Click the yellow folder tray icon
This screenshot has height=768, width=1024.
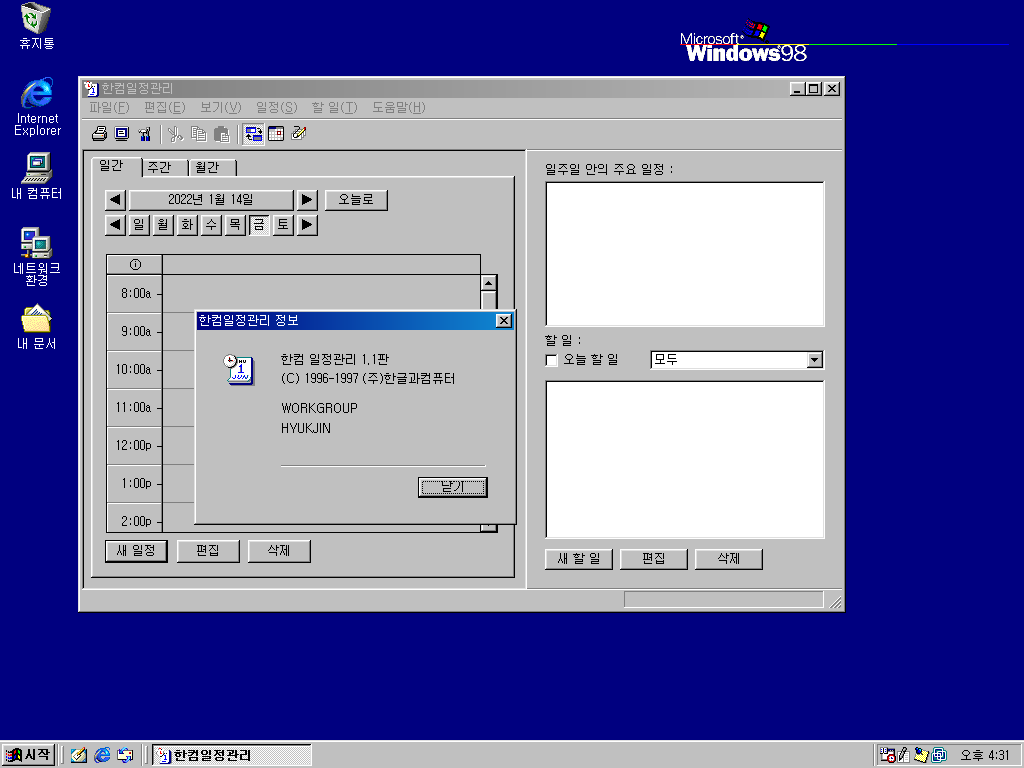921,755
